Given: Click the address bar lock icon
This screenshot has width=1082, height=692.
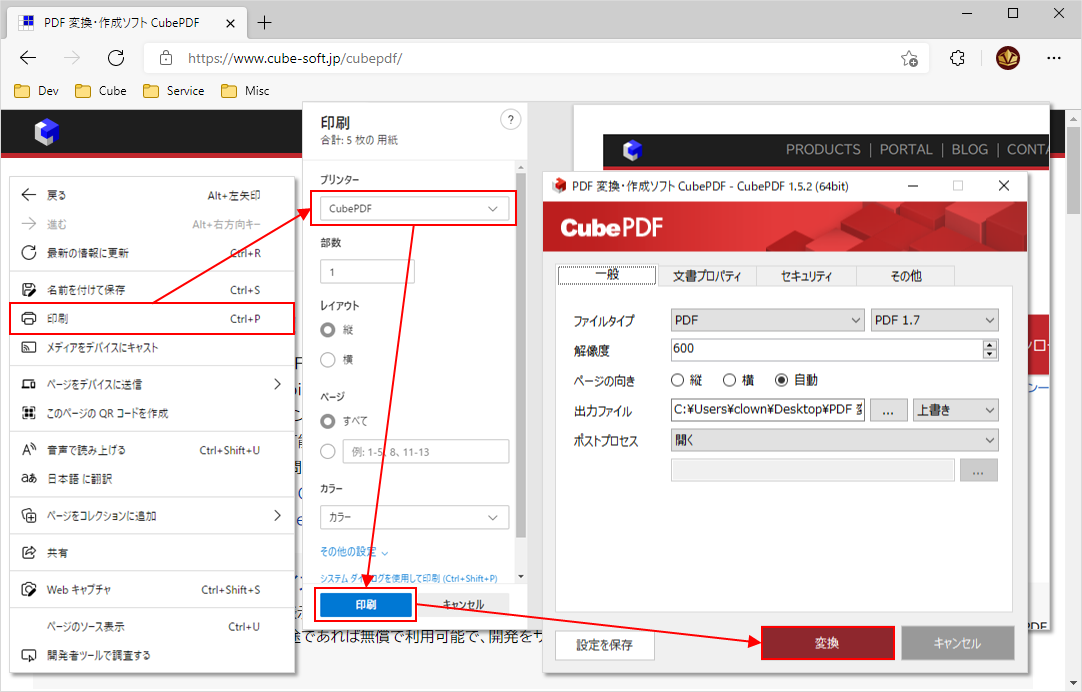Looking at the screenshot, I should (166, 58).
